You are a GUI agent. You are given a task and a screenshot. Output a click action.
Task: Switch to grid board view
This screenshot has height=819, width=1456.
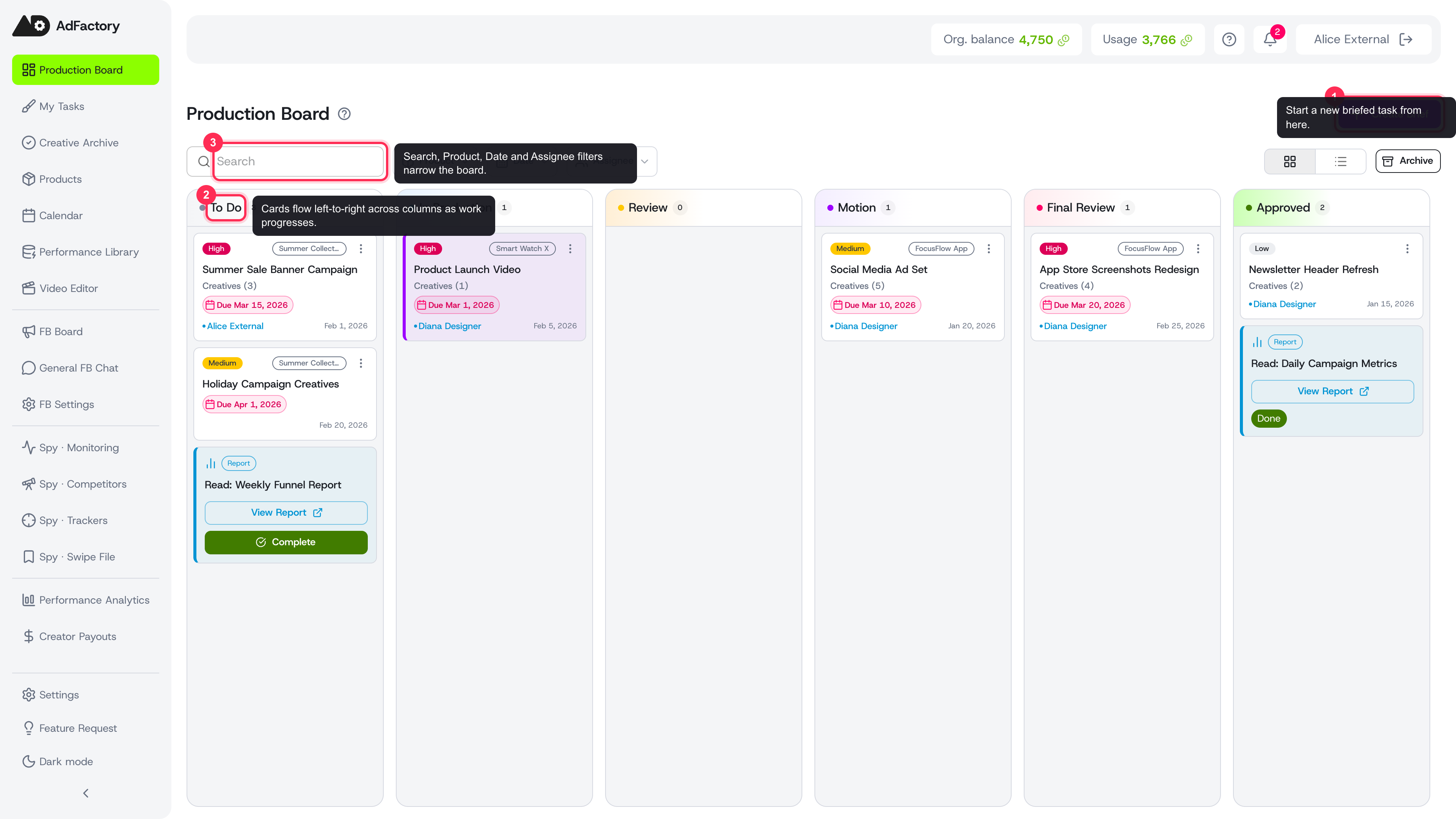point(1290,162)
